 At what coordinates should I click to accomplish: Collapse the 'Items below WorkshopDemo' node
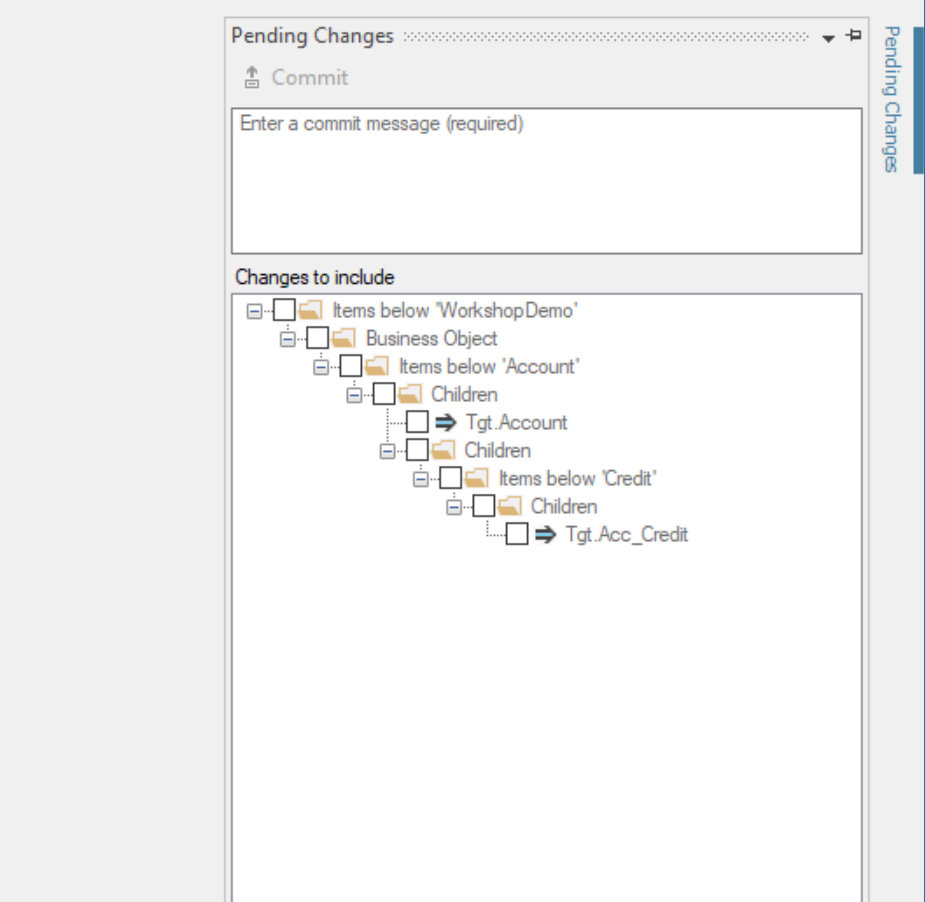point(256,310)
